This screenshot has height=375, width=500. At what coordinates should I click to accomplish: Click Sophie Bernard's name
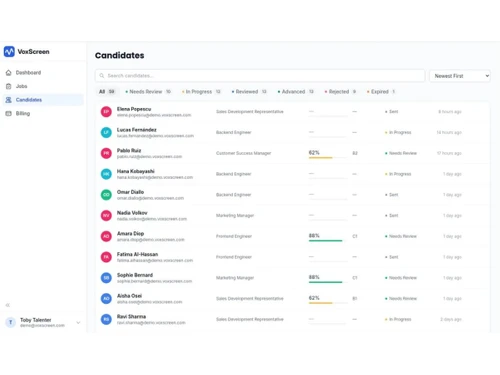coord(135,275)
